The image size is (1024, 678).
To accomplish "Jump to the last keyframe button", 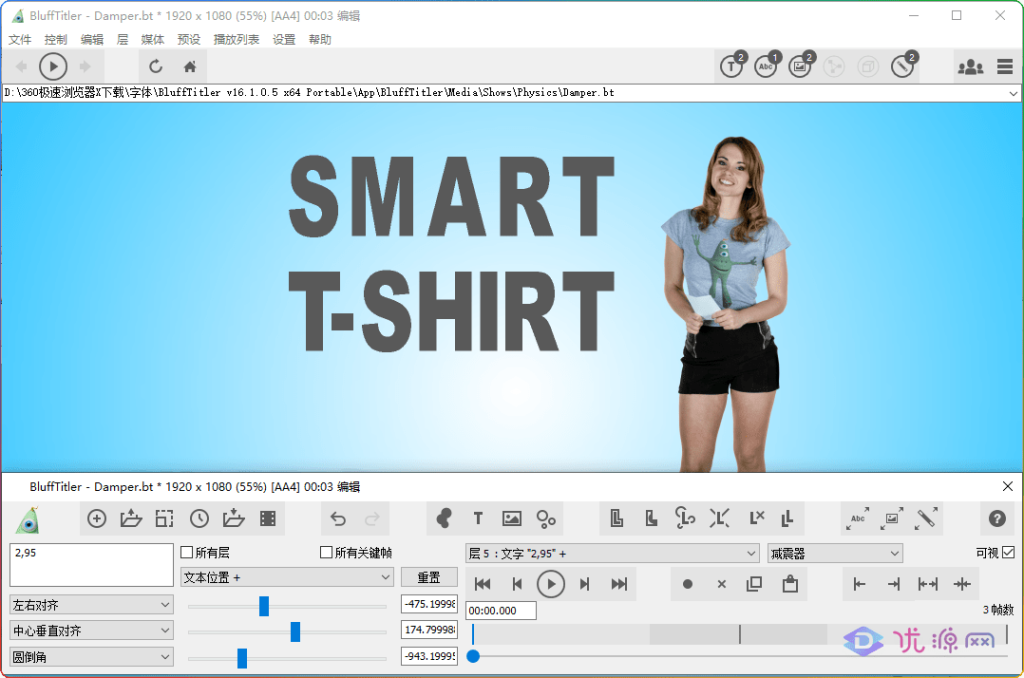I will (619, 584).
